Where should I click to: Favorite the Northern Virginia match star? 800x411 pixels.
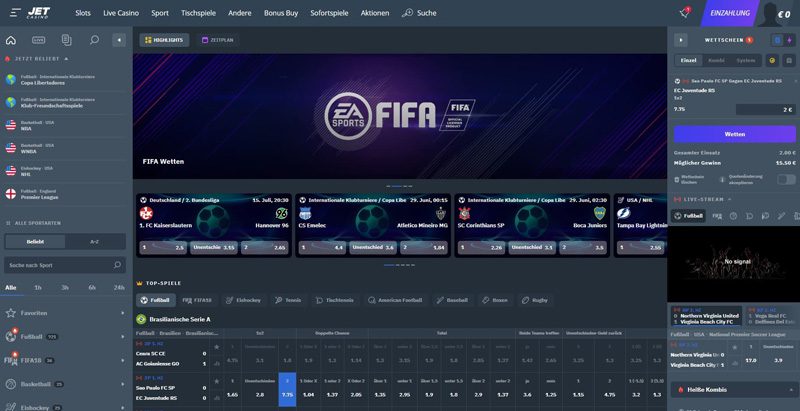pos(735,347)
